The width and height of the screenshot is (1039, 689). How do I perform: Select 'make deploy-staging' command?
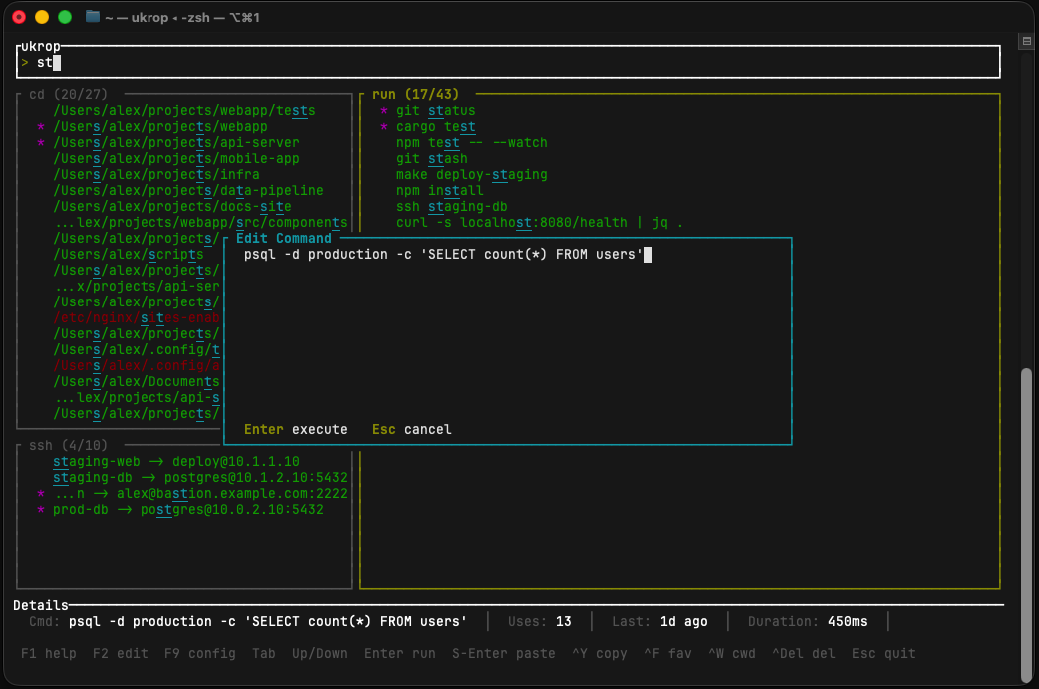(472, 174)
